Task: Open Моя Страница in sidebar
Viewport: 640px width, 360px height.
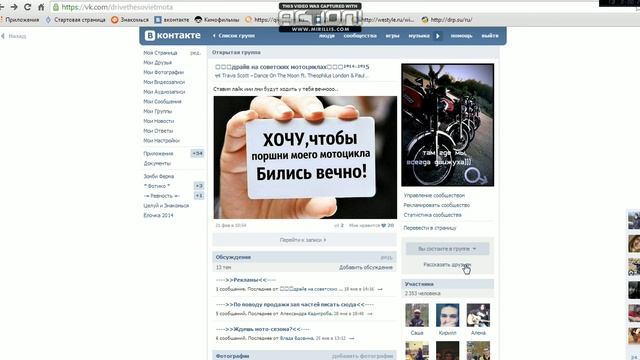Action: coord(160,53)
